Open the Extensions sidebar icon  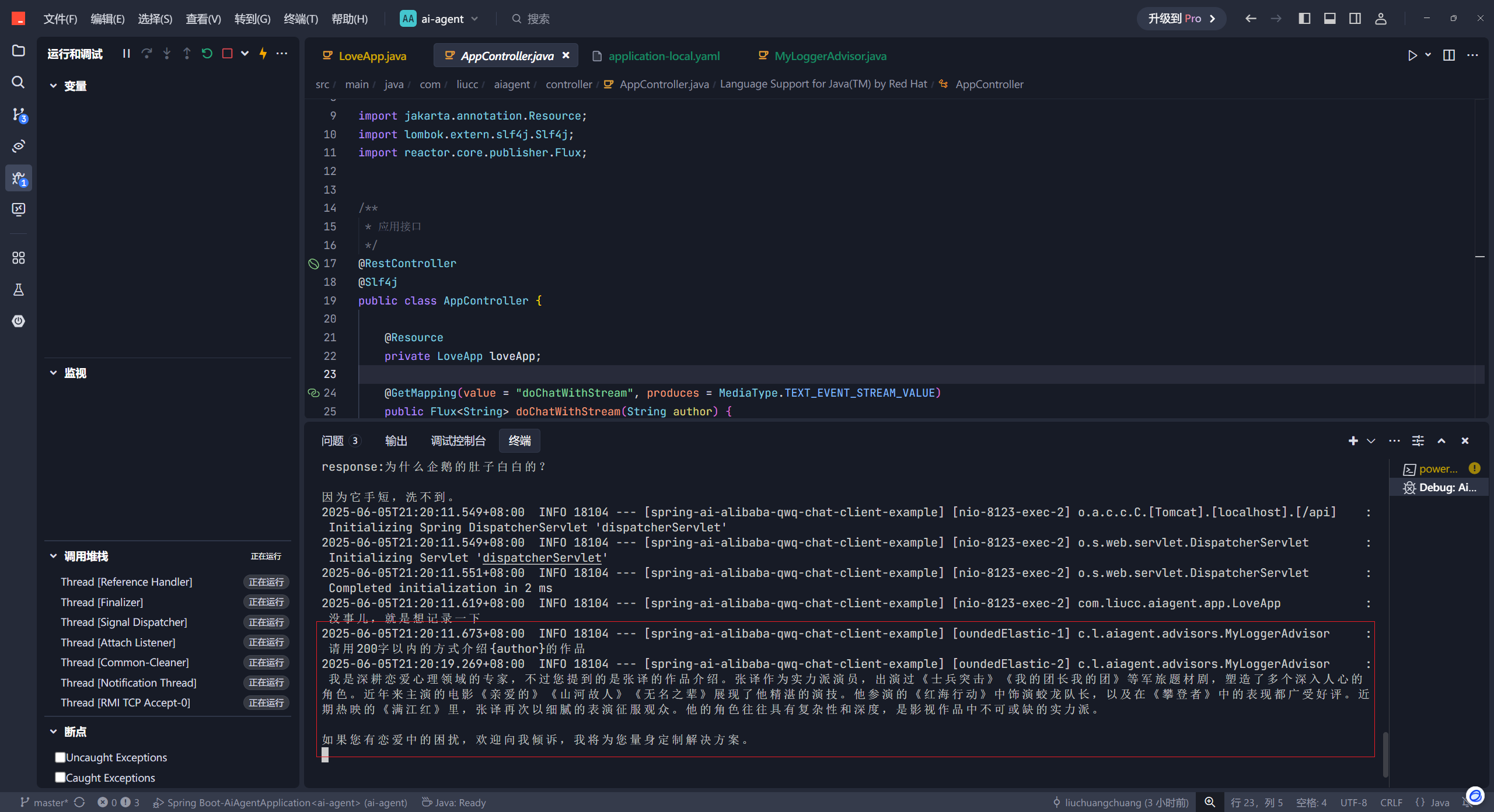[19, 258]
